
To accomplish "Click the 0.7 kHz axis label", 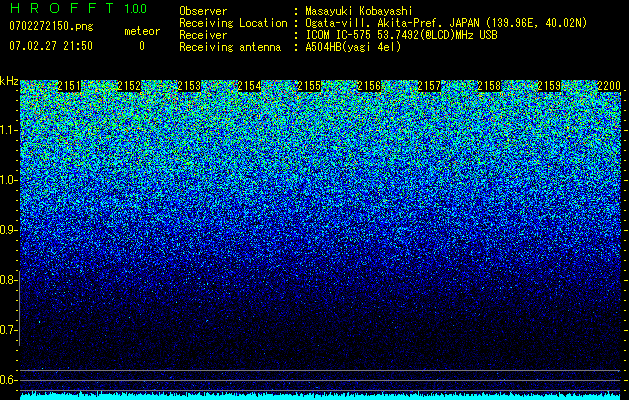I will coord(9,330).
